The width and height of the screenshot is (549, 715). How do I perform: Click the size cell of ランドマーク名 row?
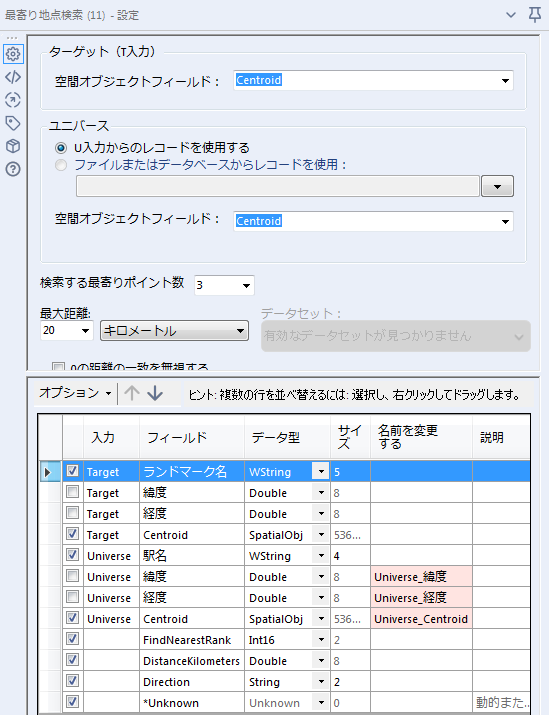click(350, 471)
